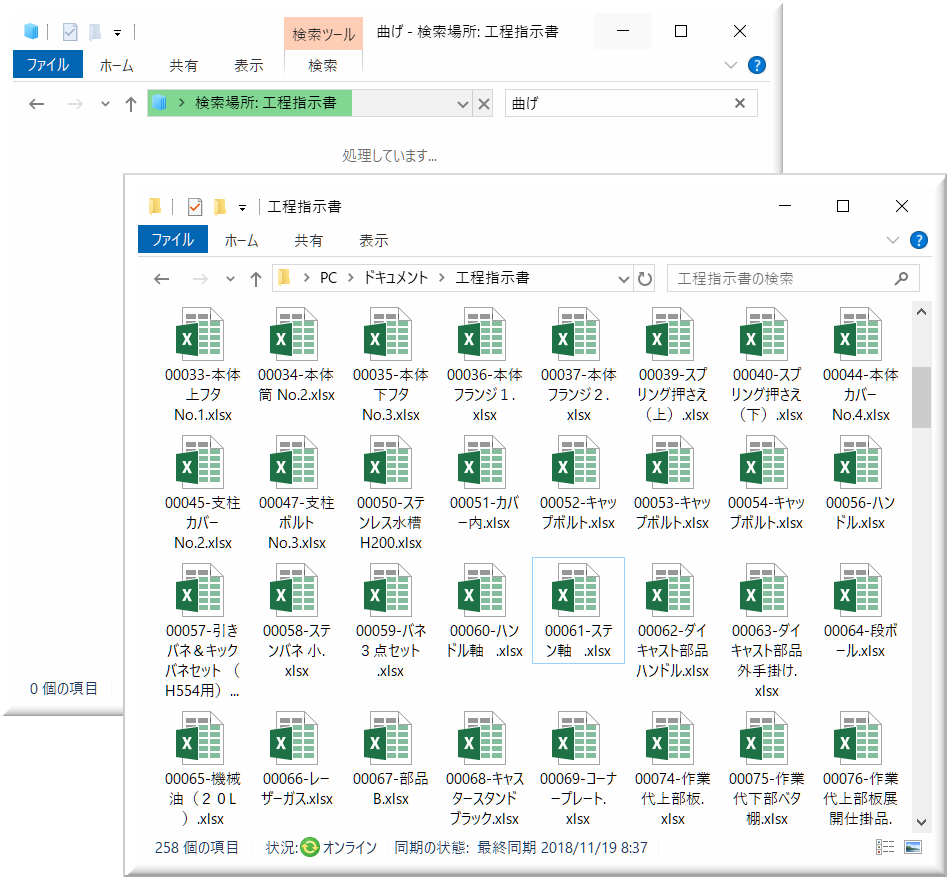Open quick access toolbar dropdown in search window
The image size is (947, 877).
tap(117, 33)
